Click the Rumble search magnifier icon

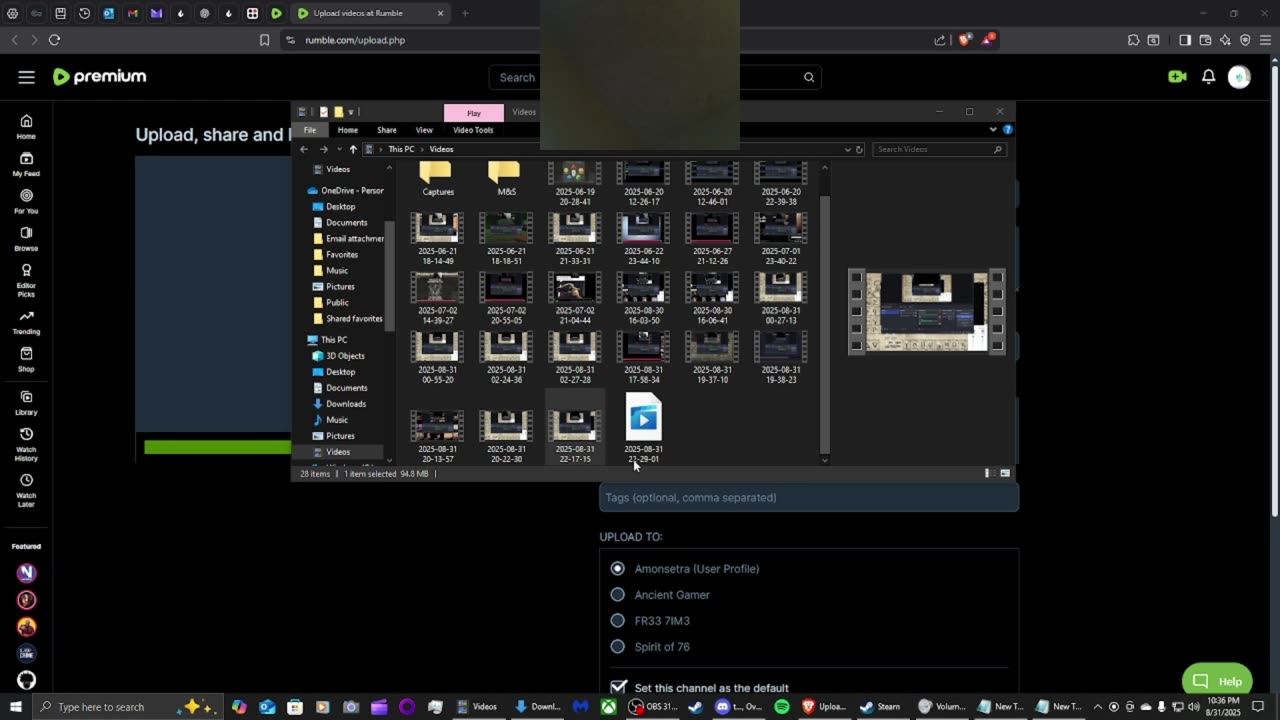click(809, 77)
